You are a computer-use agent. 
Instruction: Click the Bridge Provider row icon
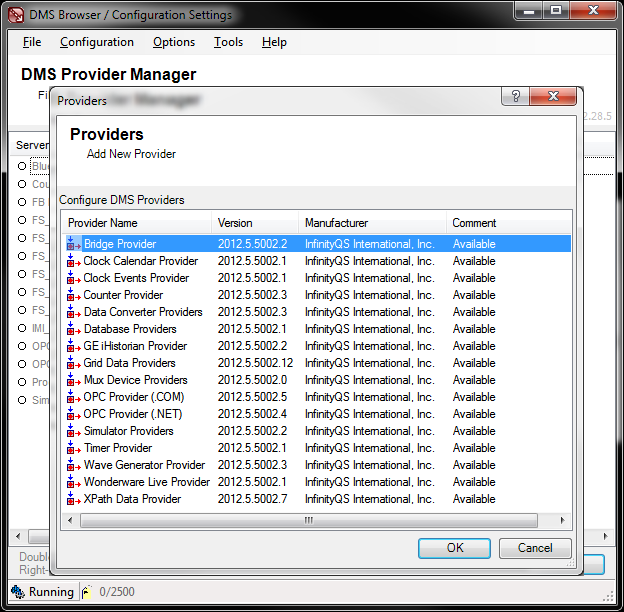pyautogui.click(x=74, y=244)
